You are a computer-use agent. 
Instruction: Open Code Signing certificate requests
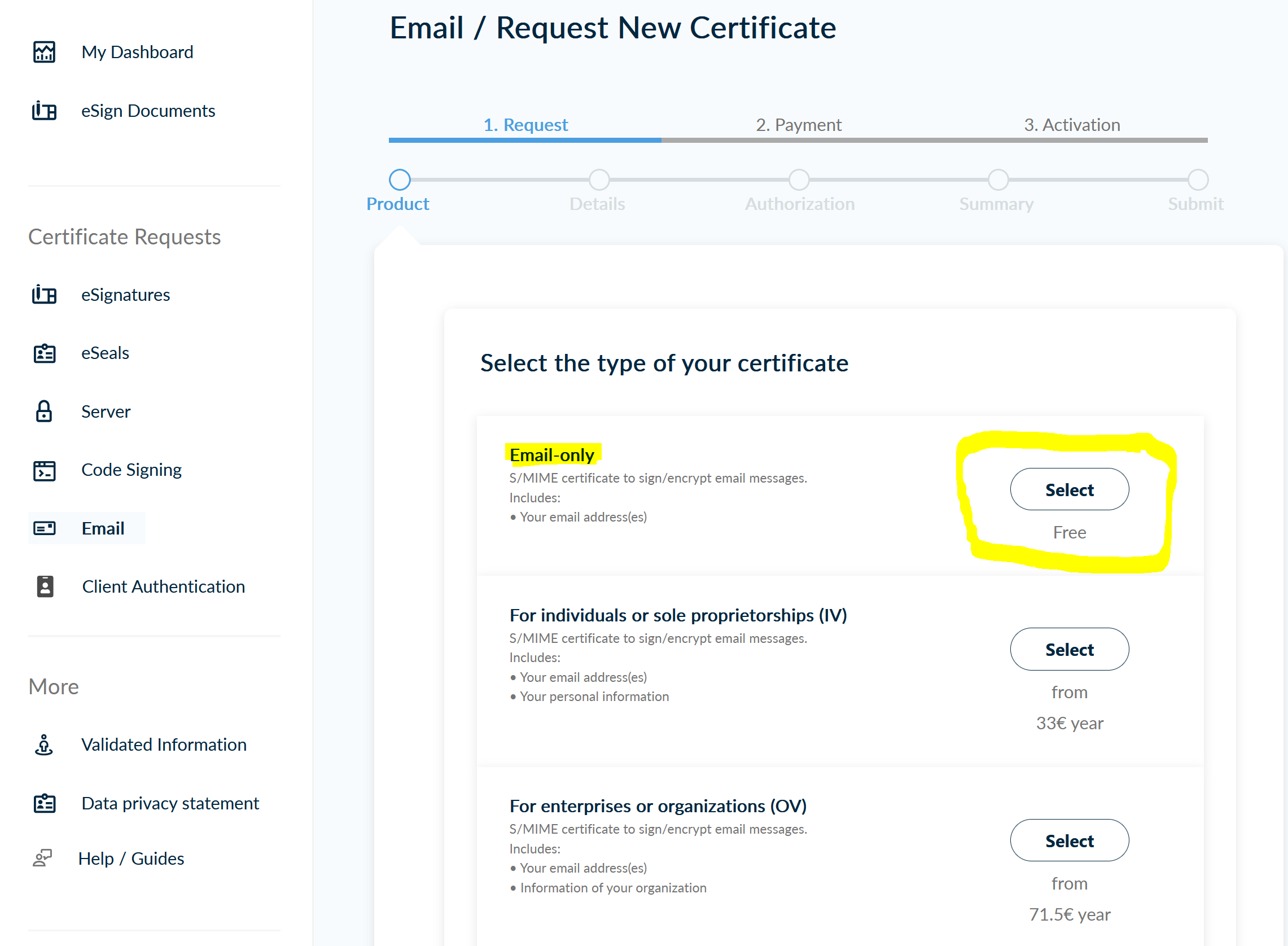[132, 470]
